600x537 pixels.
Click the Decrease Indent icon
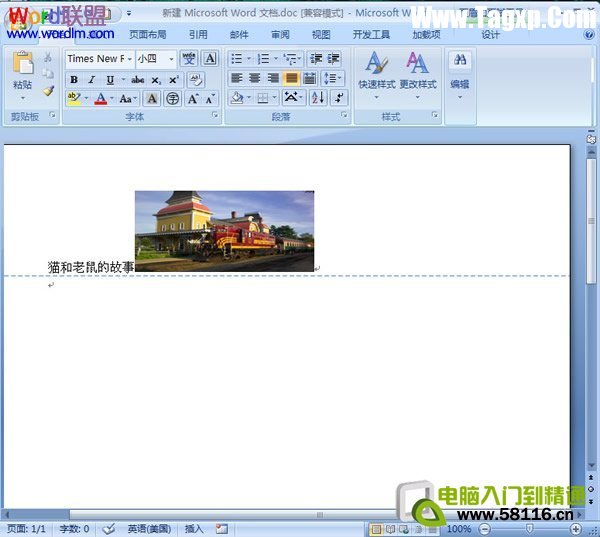coord(316,59)
